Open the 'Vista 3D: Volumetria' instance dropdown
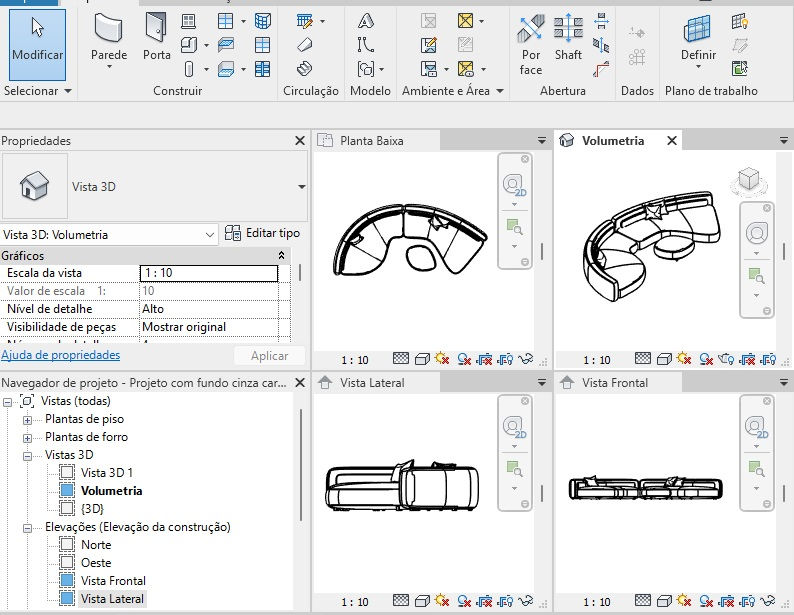This screenshot has height=615, width=794. tap(210, 235)
